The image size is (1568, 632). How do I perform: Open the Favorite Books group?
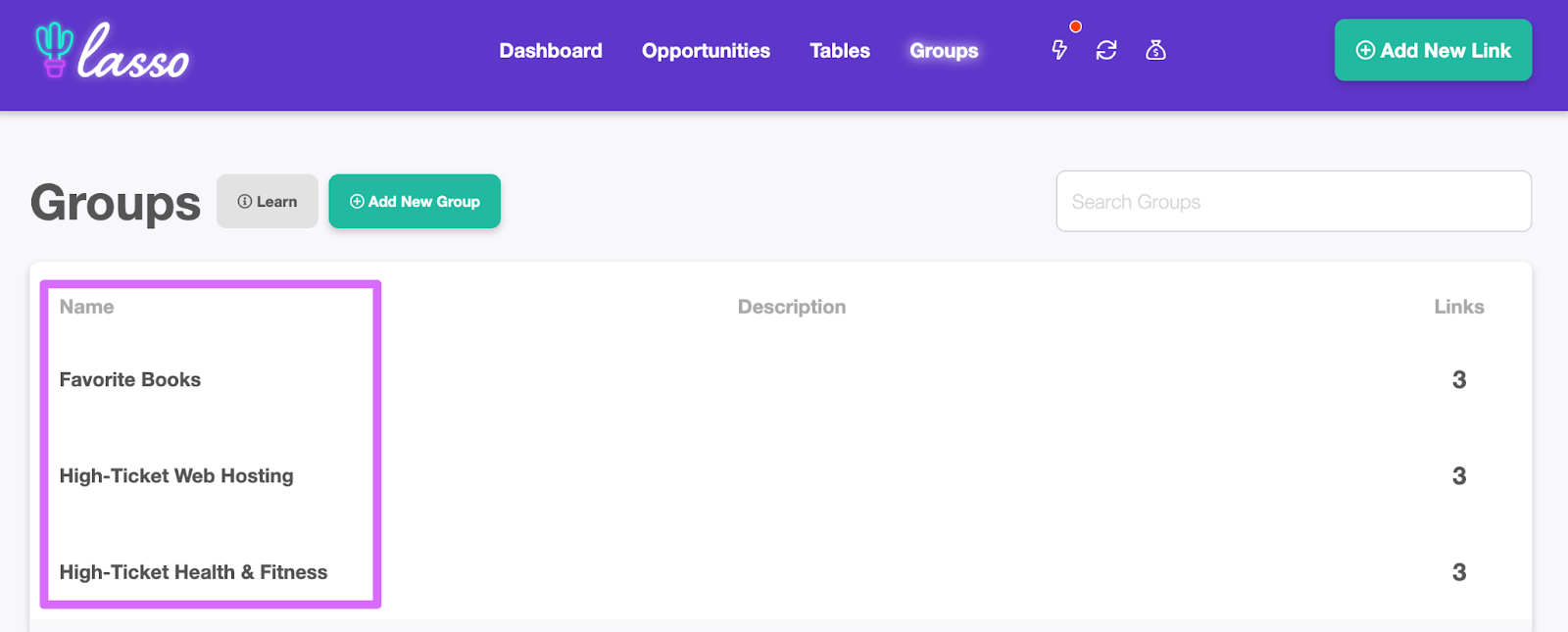(x=129, y=379)
